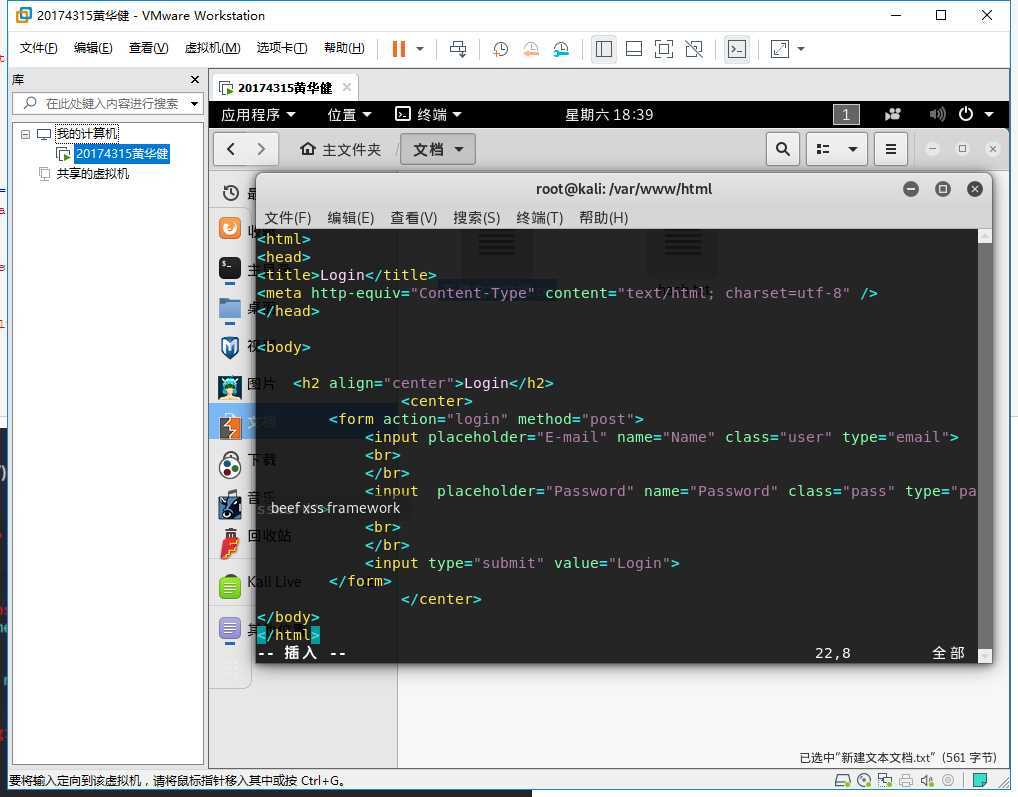This screenshot has height=797, width=1018.
Task: Open the 终端 app menu in Kali panel
Action: coord(428,115)
